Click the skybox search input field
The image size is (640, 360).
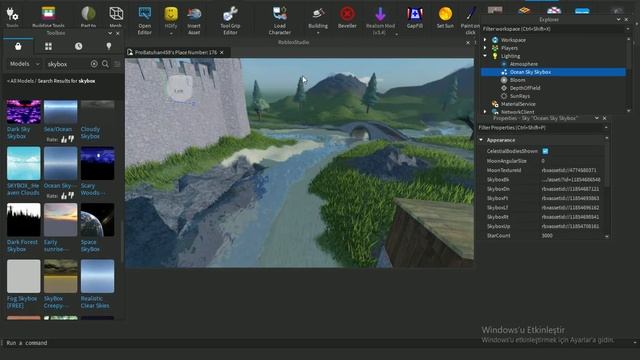pyautogui.click(x=67, y=64)
